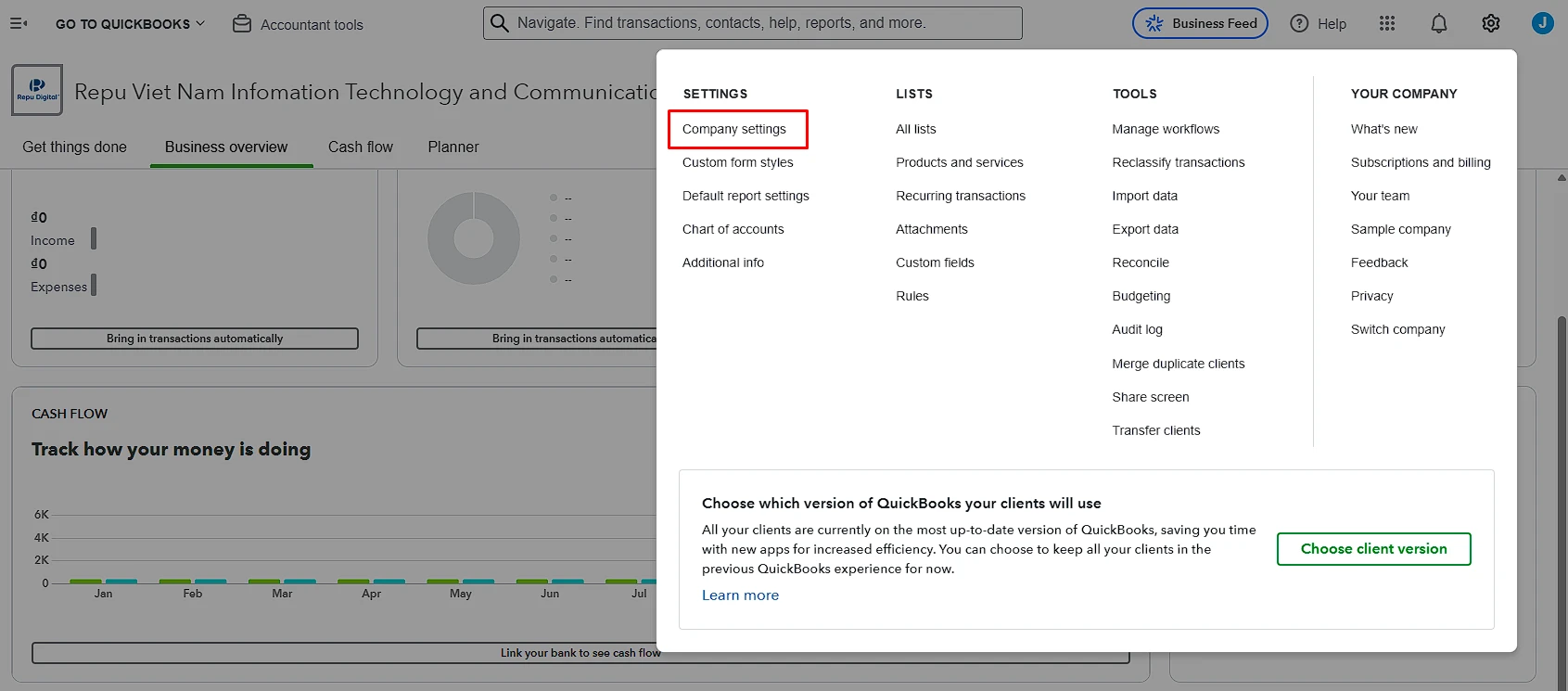Open Reconcile under Tools
Screen dimensions: 1568x691
point(1140,262)
